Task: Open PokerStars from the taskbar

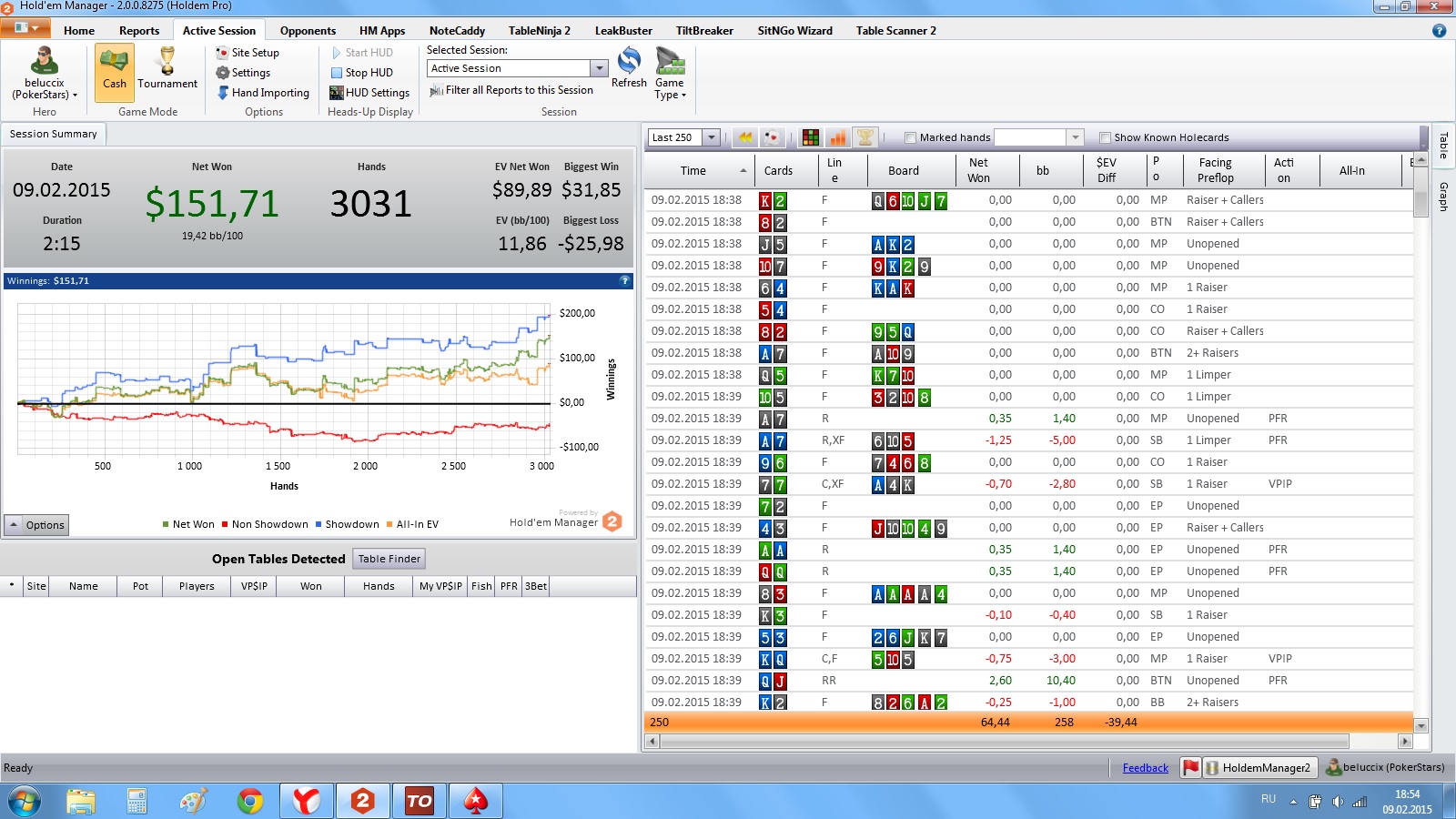Action: [475, 802]
